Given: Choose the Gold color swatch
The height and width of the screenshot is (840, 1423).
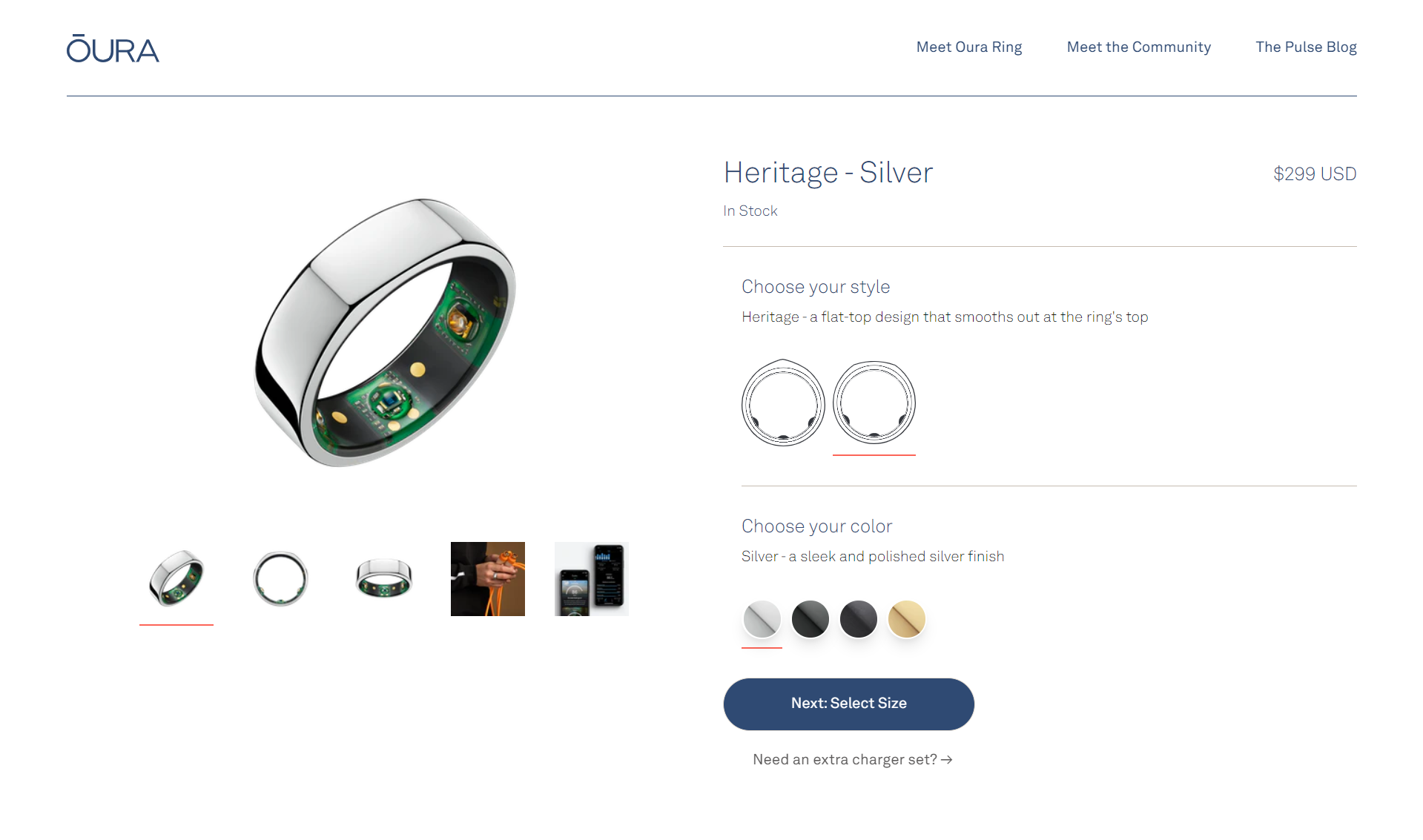Looking at the screenshot, I should click(906, 619).
